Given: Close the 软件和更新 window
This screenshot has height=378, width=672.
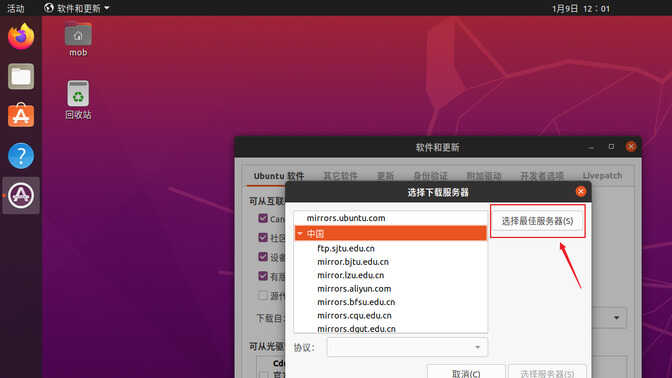Looking at the screenshot, I should (x=631, y=147).
